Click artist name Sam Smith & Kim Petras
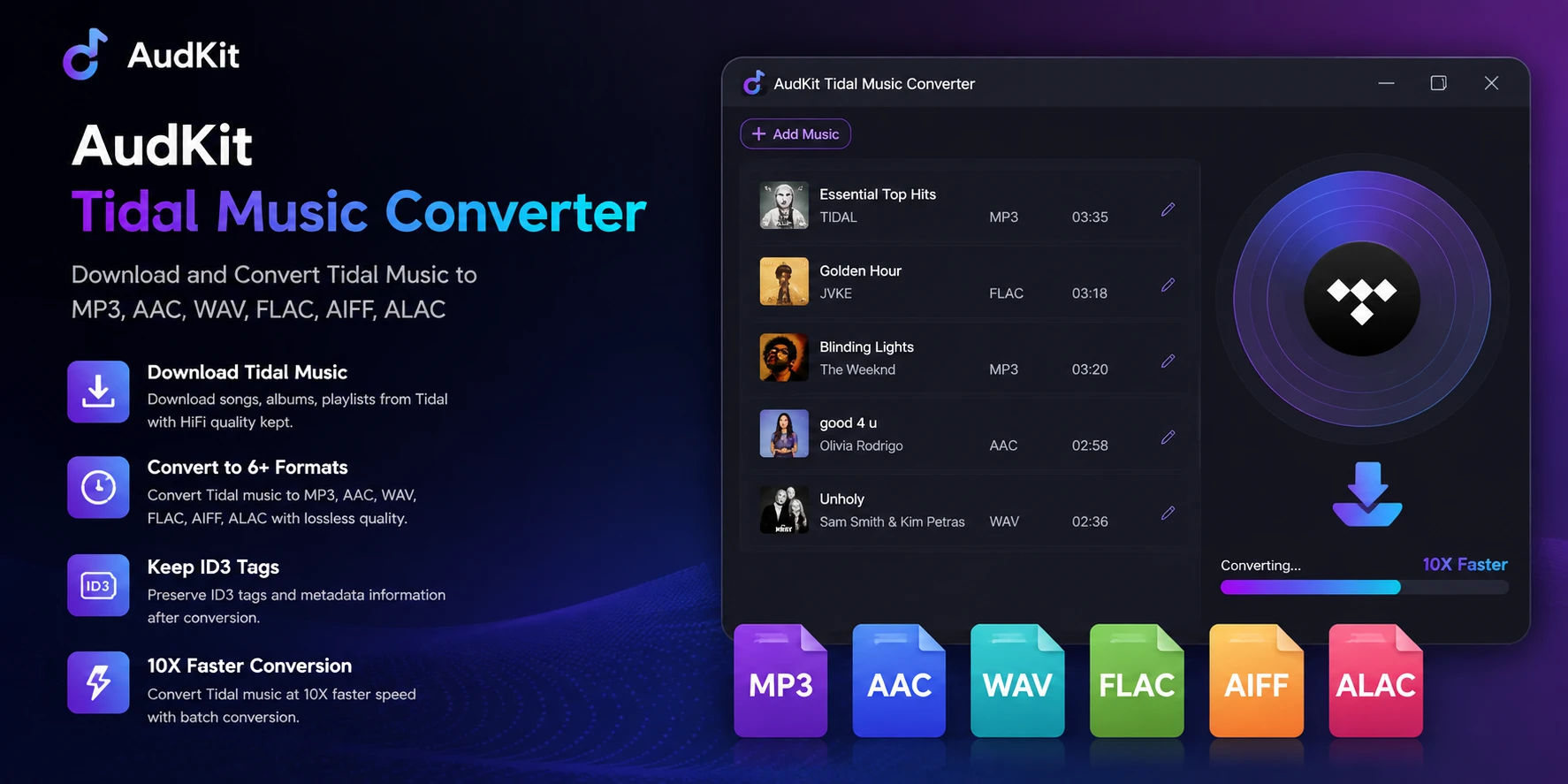The width and height of the screenshot is (1568, 784). [x=892, y=521]
